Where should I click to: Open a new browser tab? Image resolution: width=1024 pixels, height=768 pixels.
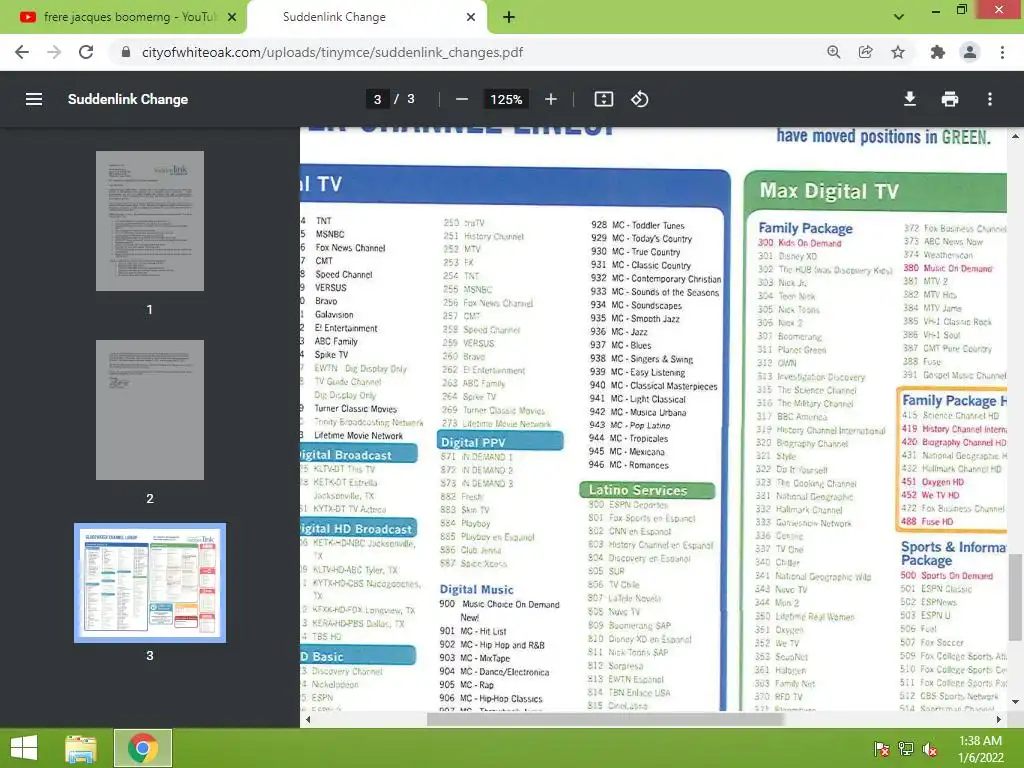point(509,17)
